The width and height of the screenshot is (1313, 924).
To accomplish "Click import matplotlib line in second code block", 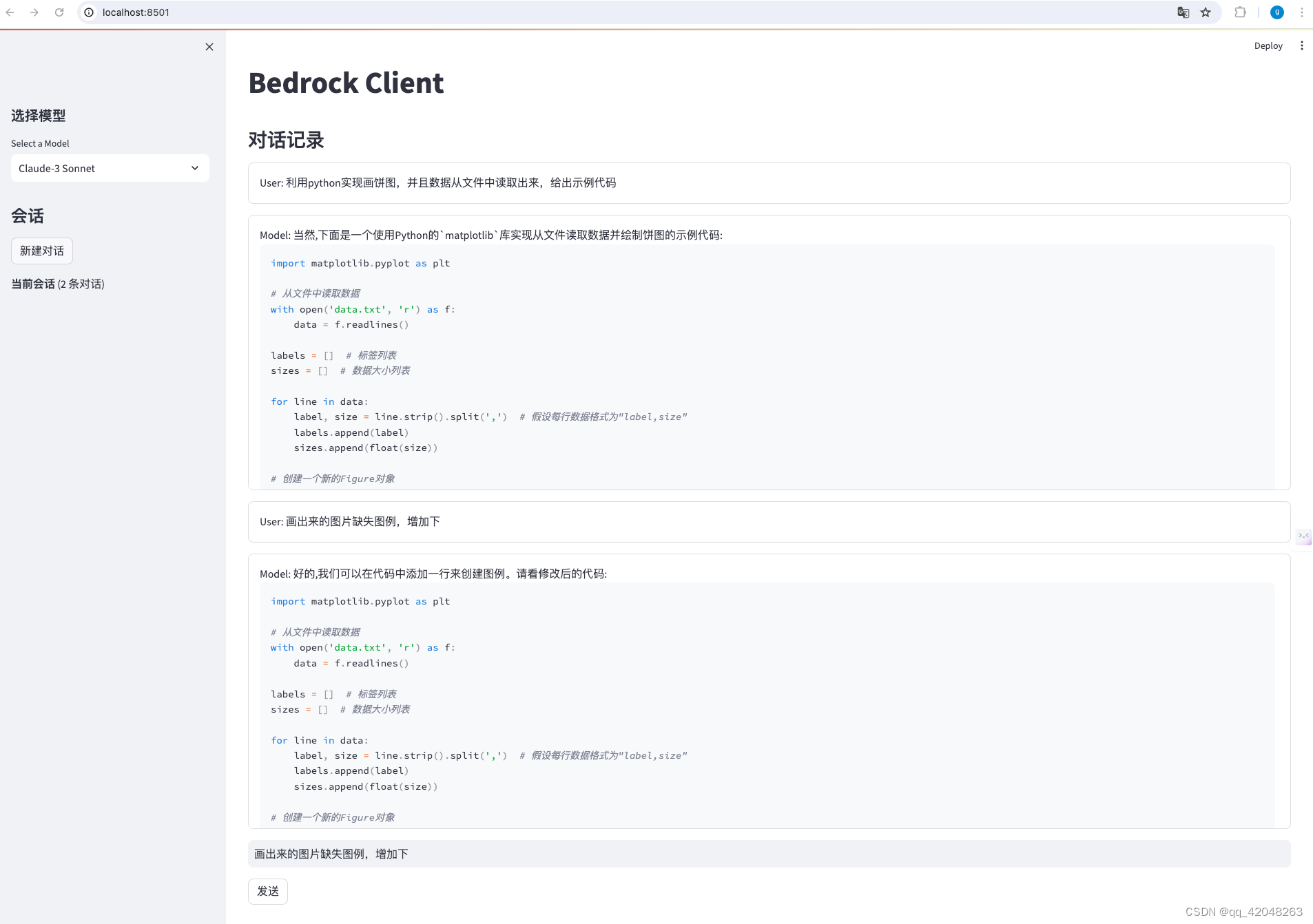I will [360, 601].
